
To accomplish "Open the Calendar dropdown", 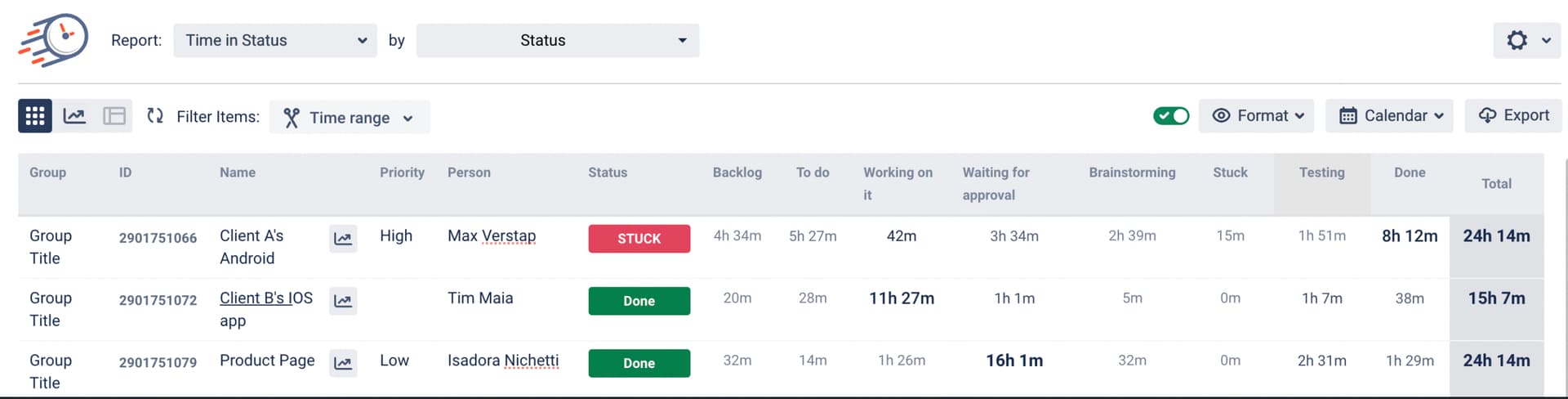I will (x=1389, y=116).
